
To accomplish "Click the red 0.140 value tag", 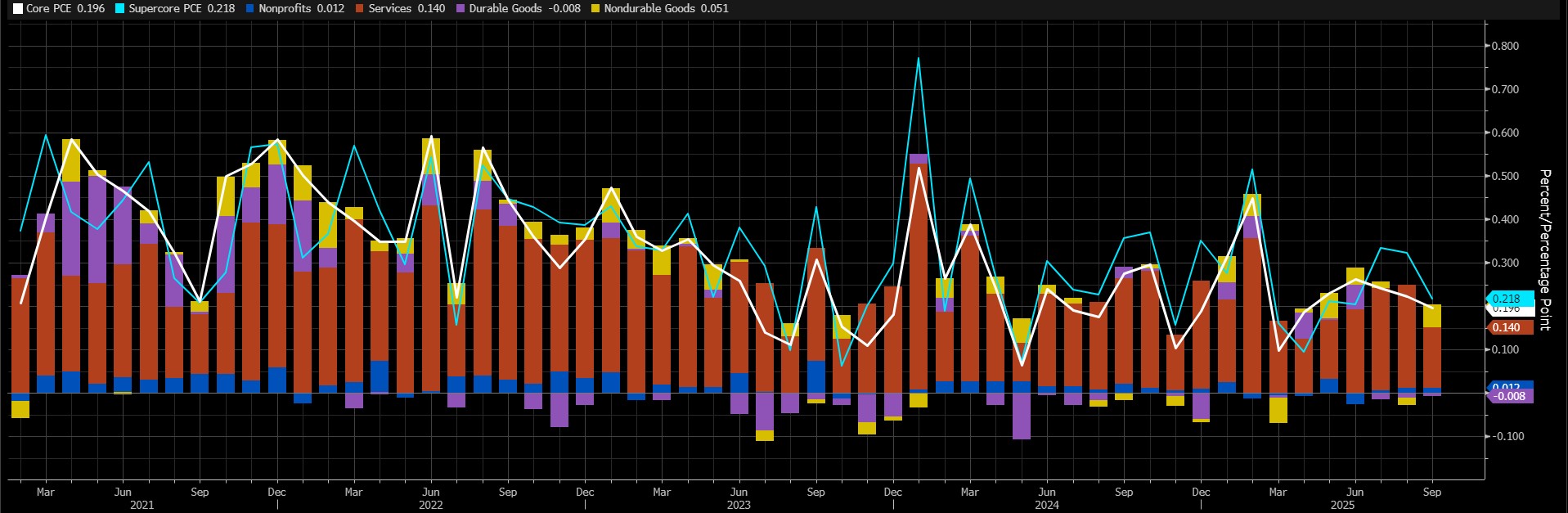I will coord(1507,327).
